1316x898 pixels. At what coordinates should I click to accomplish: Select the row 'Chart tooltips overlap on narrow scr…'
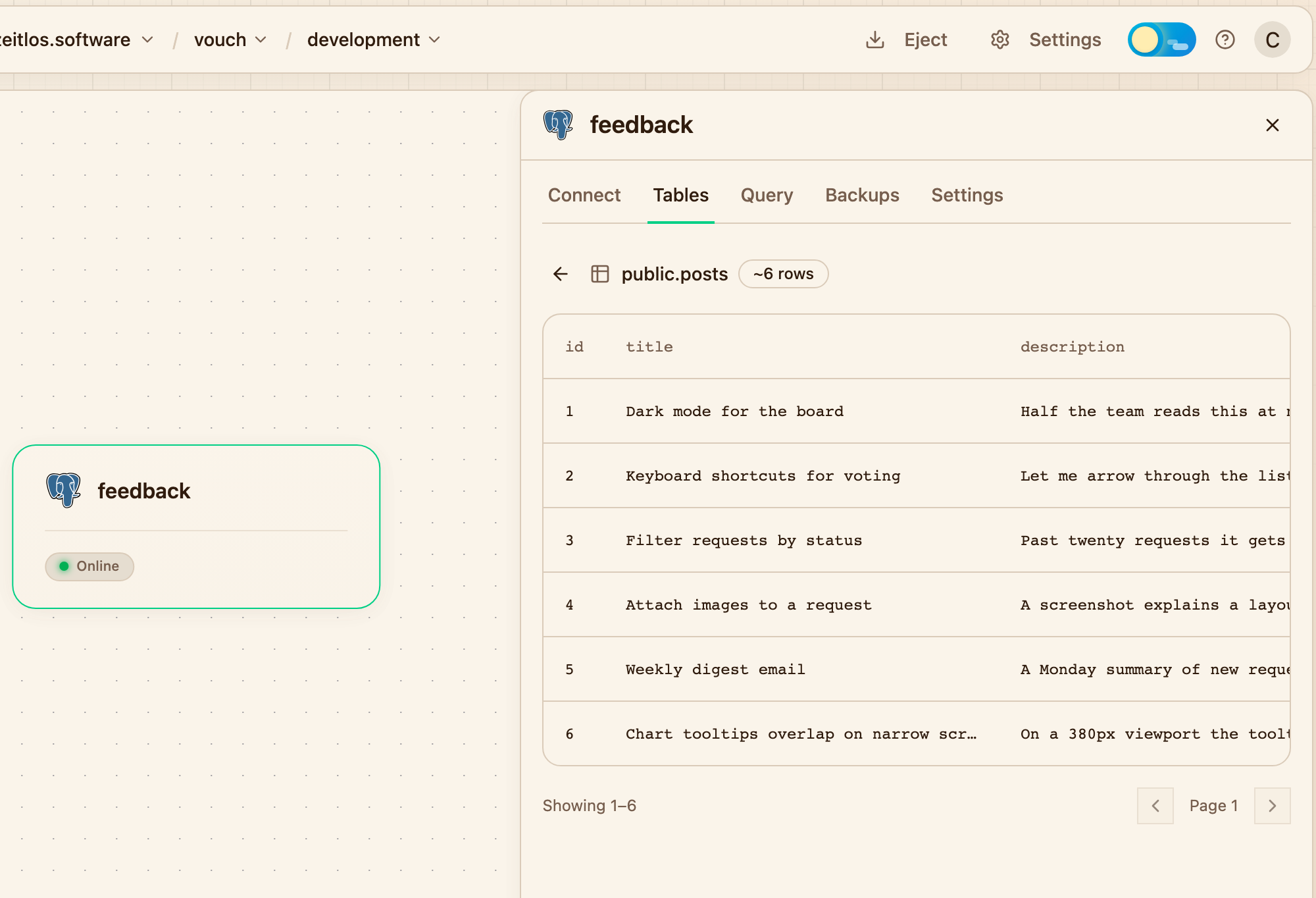(916, 734)
